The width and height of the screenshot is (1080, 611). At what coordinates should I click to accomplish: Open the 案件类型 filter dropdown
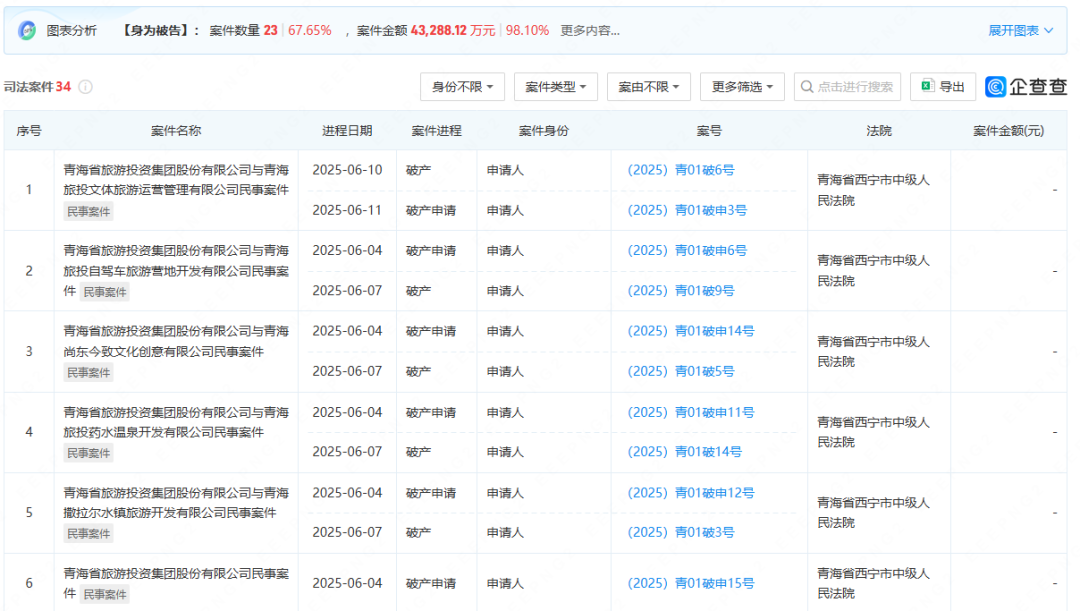556,87
